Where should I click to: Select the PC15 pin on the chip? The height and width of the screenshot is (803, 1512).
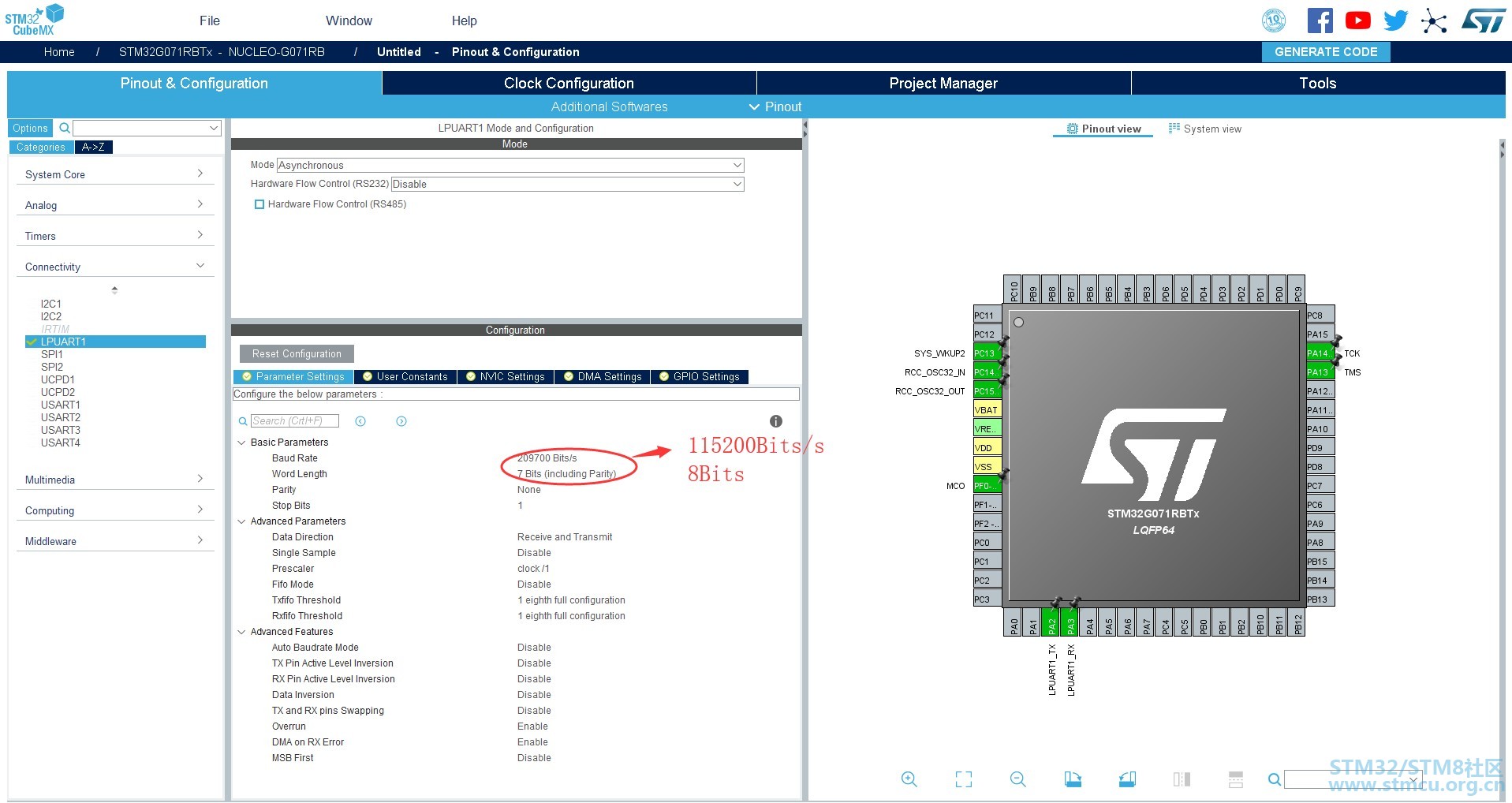[x=987, y=390]
